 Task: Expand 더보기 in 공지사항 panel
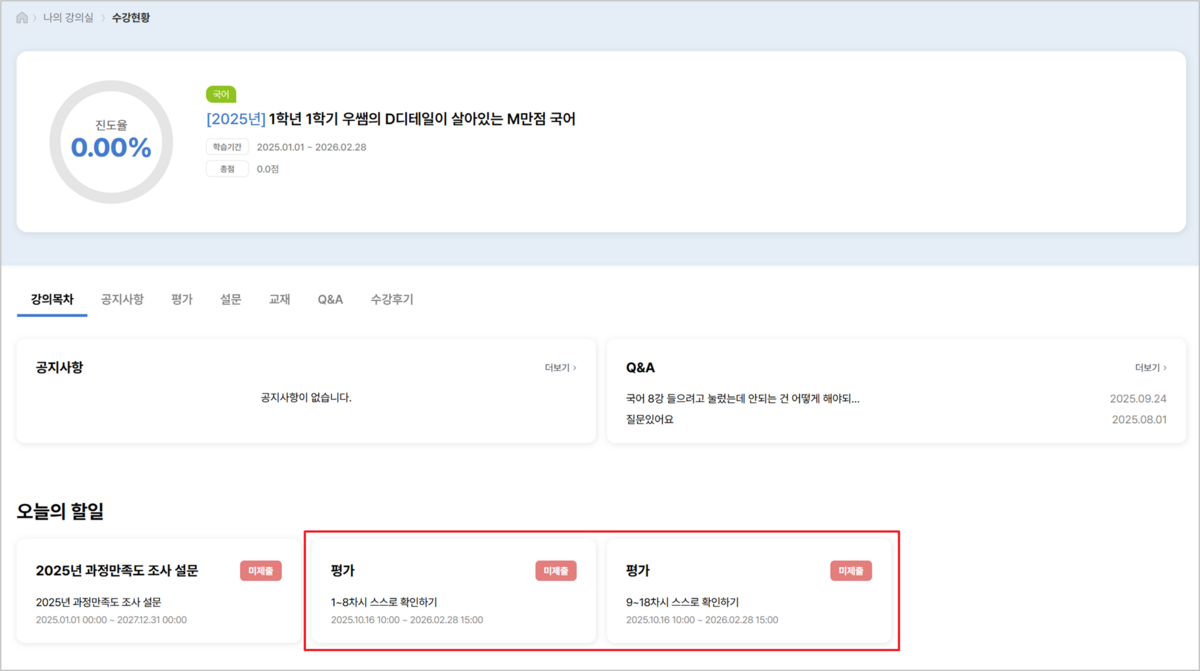(560, 368)
